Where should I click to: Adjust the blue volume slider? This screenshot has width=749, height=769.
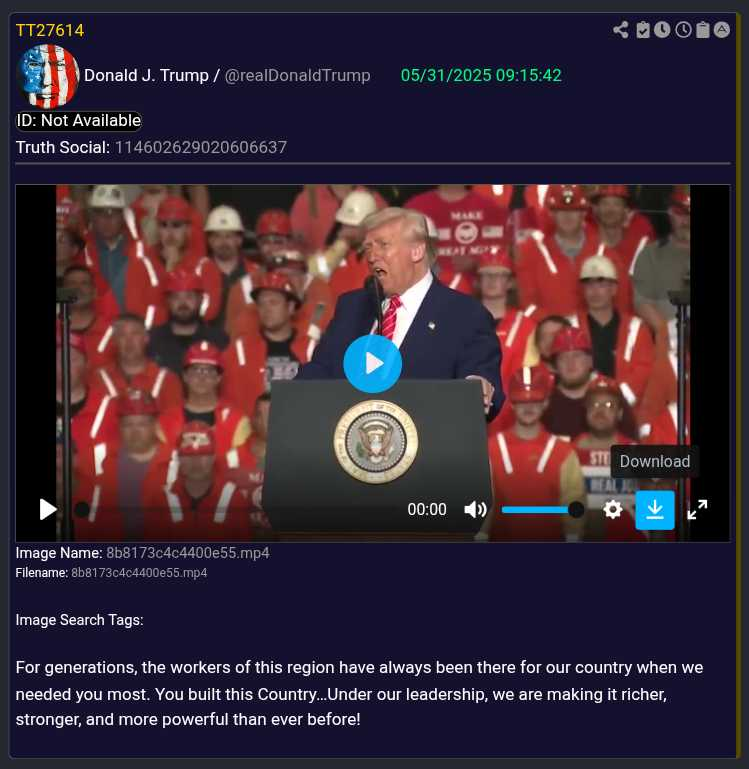click(542, 510)
